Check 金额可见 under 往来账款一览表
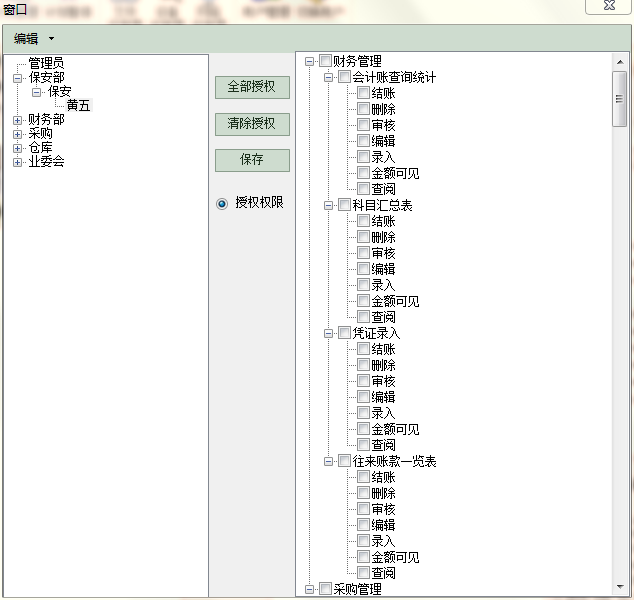Viewport: 634px width, 600px height. (x=363, y=556)
